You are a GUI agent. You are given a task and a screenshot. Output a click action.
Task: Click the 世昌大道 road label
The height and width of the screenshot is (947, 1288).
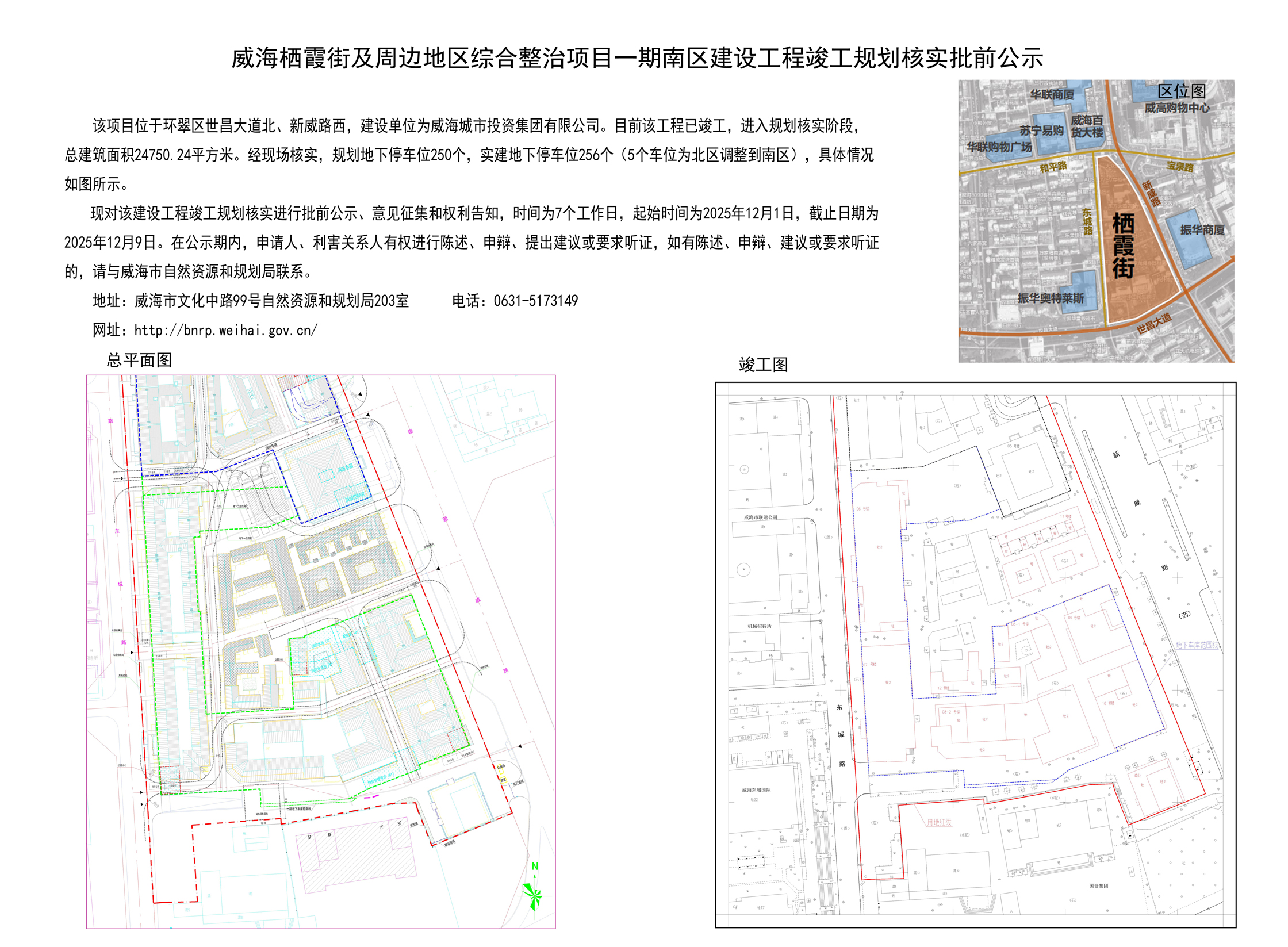click(1153, 324)
